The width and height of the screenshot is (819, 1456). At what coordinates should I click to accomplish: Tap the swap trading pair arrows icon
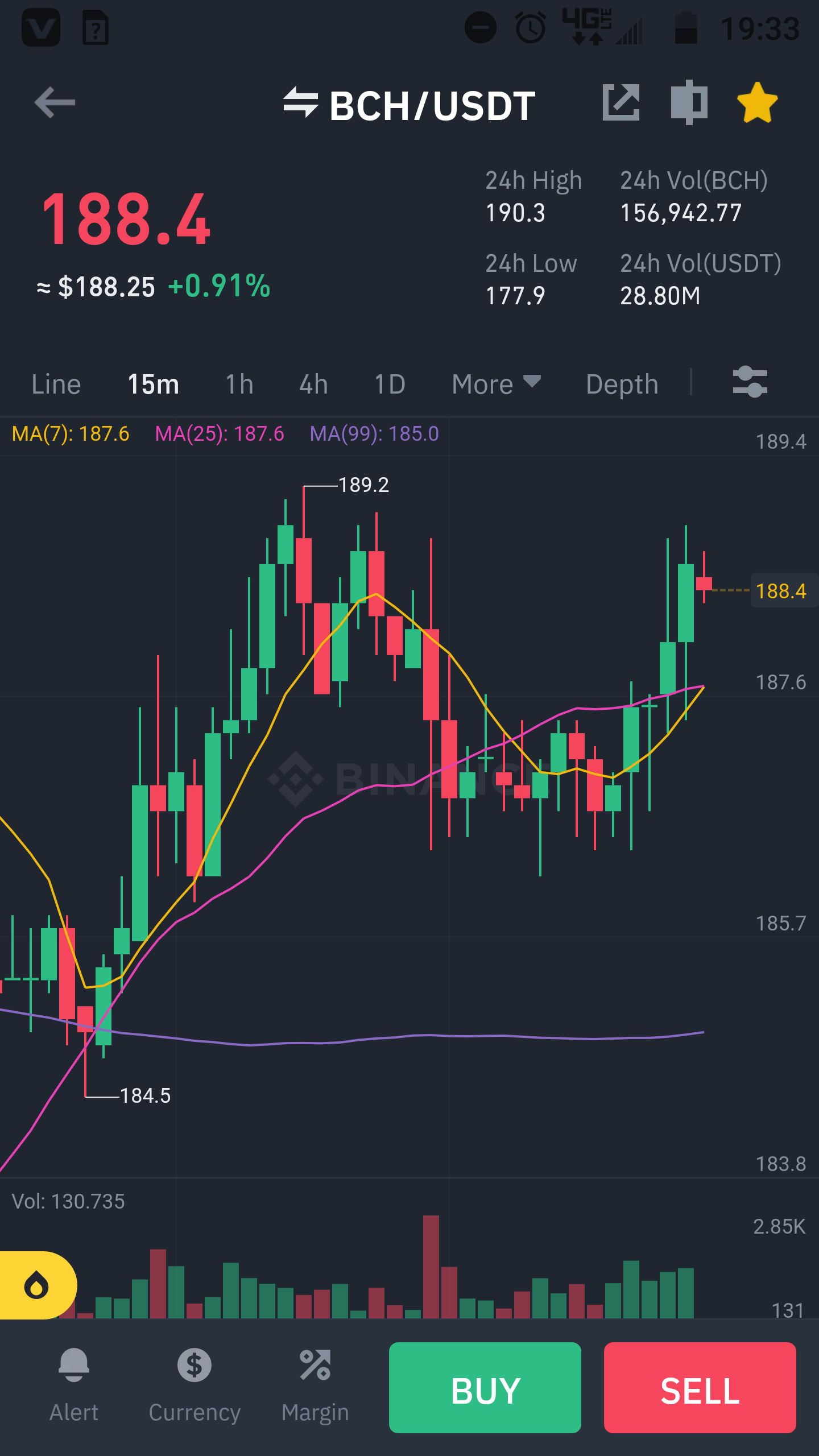coord(300,102)
